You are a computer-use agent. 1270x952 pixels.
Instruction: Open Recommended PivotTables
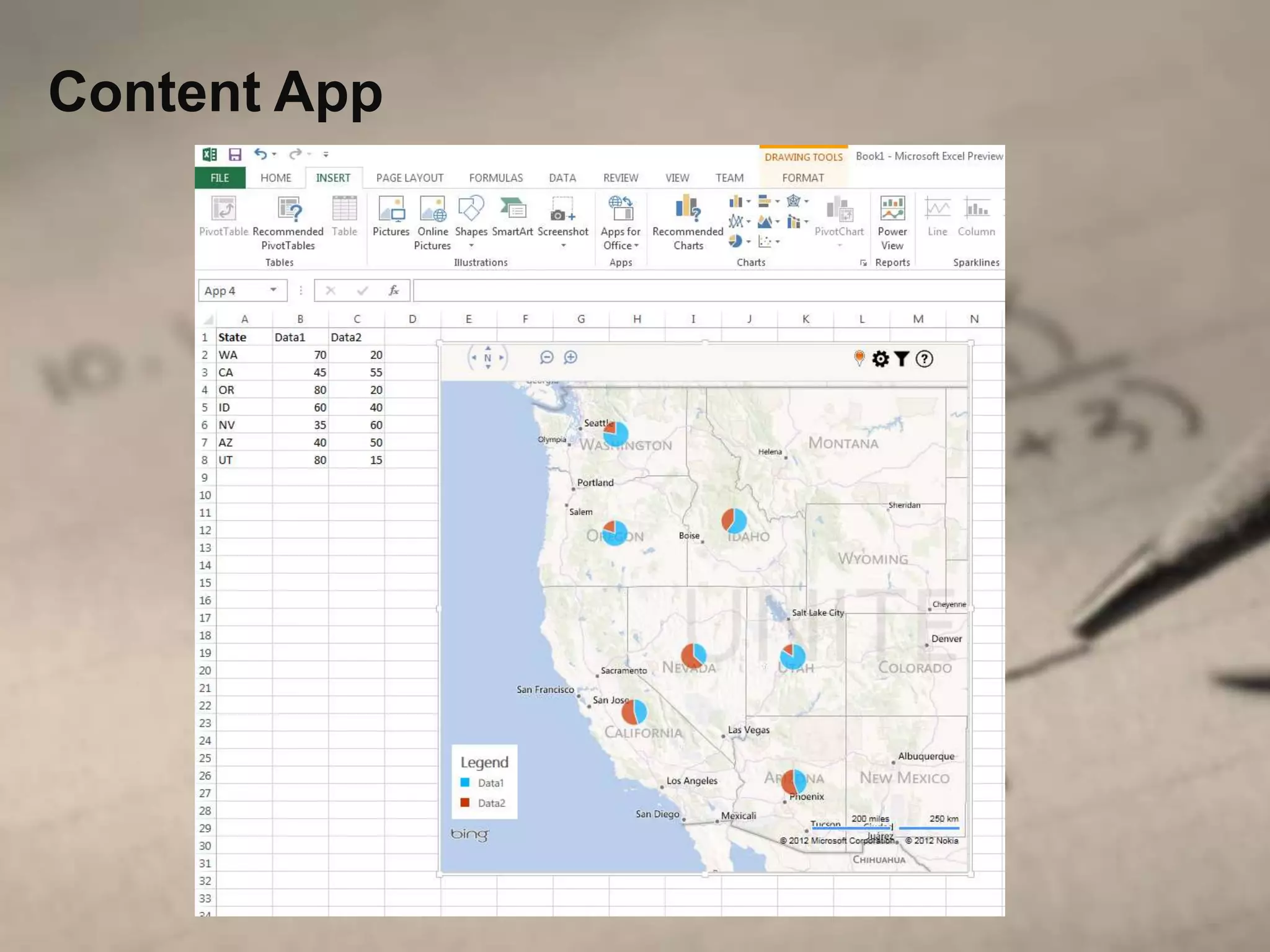tap(288, 223)
